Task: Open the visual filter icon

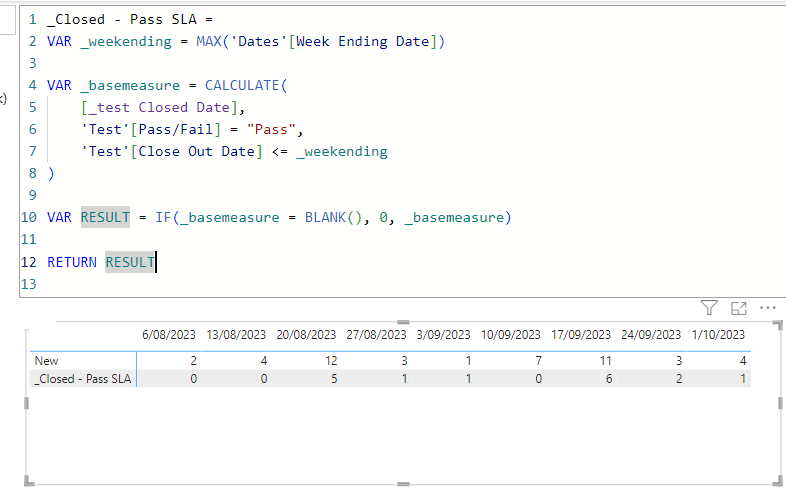Action: click(709, 307)
